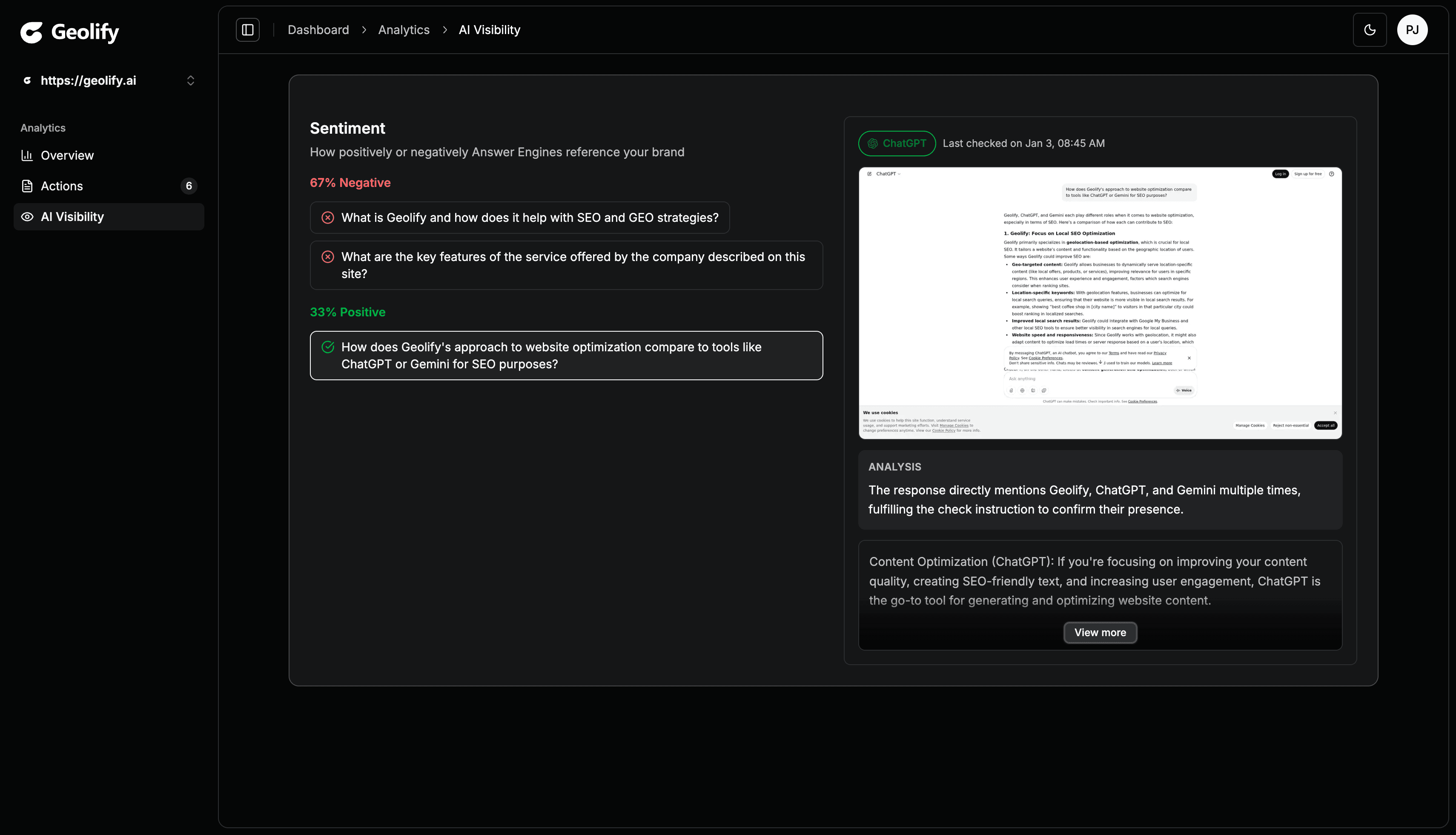Go to the Dashboard breadcrumb
1456x835 pixels.
coord(318,30)
